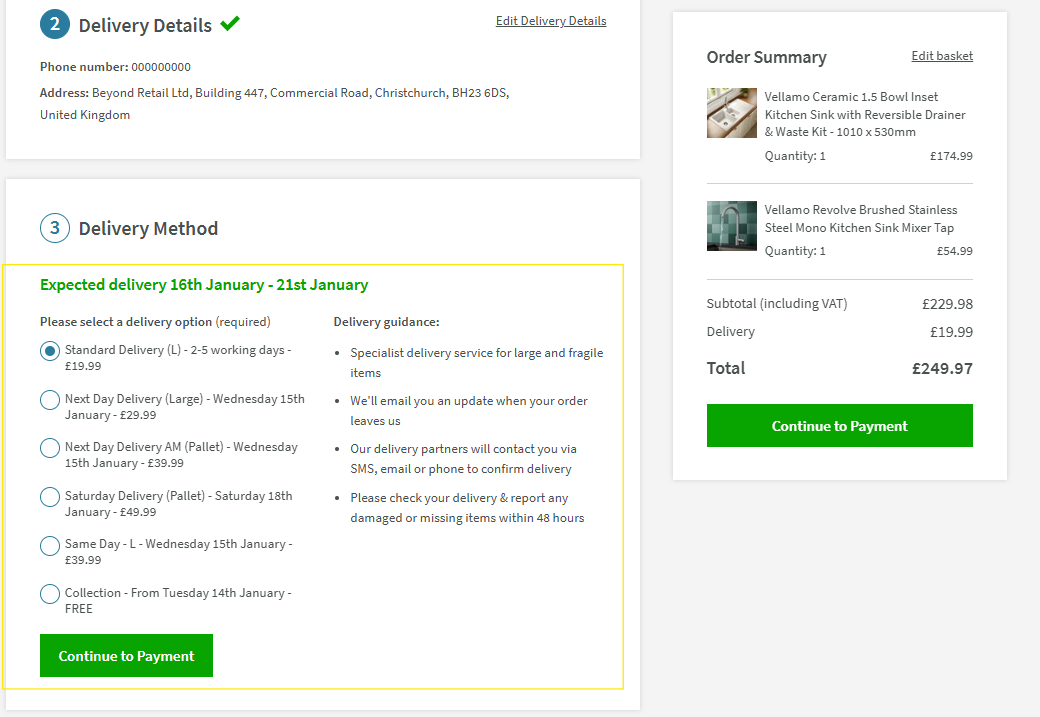Choose Same Day - L delivery
The image size is (1040, 717).
coord(50,545)
